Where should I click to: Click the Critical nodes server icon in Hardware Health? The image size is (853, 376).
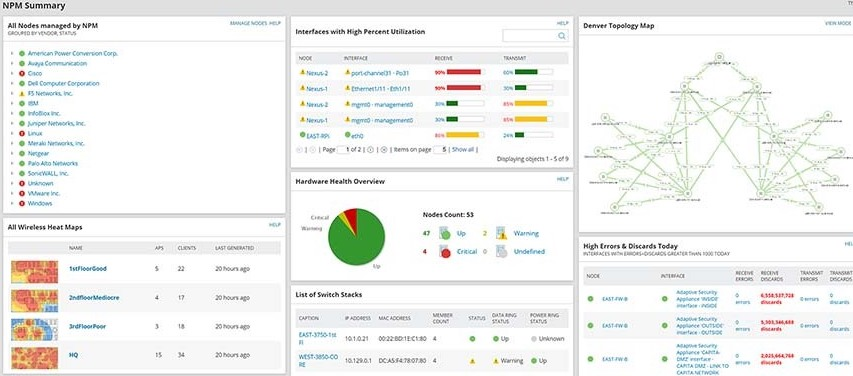(445, 251)
